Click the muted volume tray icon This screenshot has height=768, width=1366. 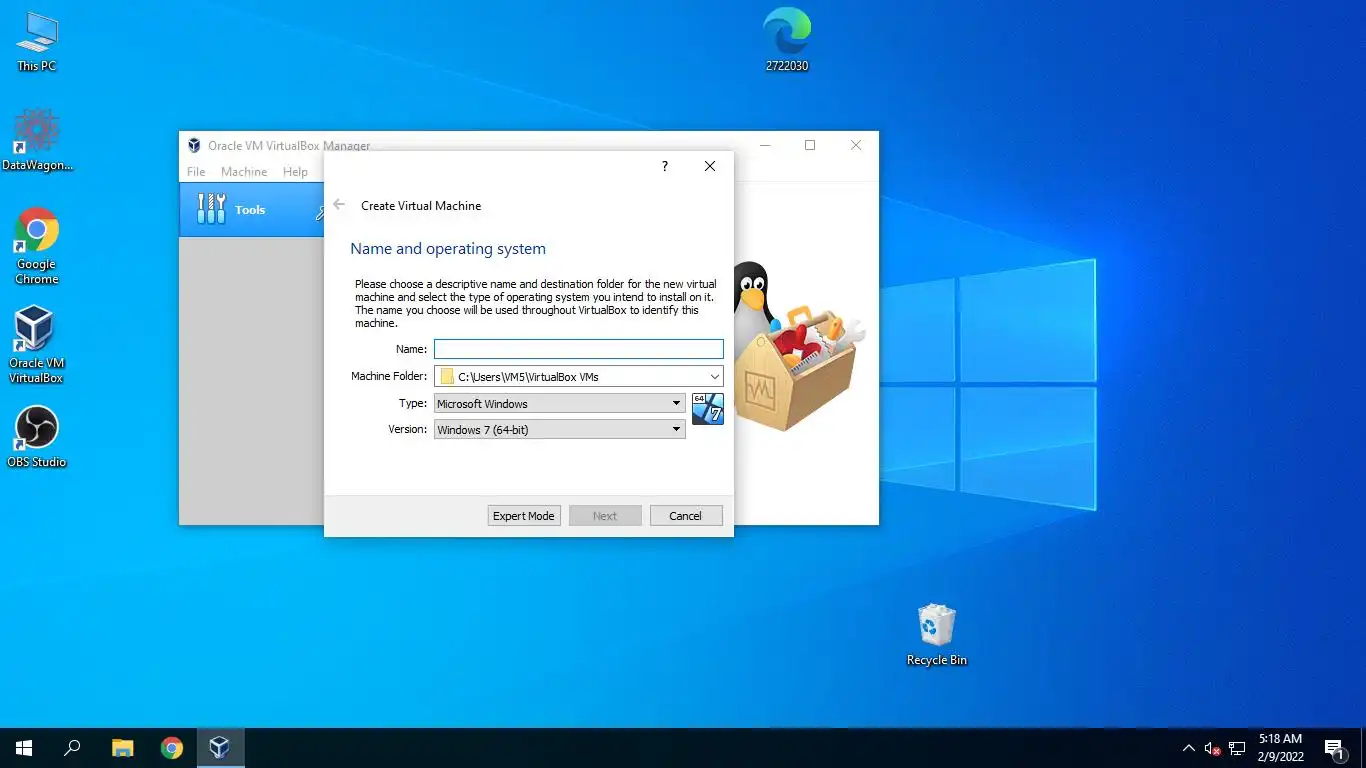tap(1212, 748)
